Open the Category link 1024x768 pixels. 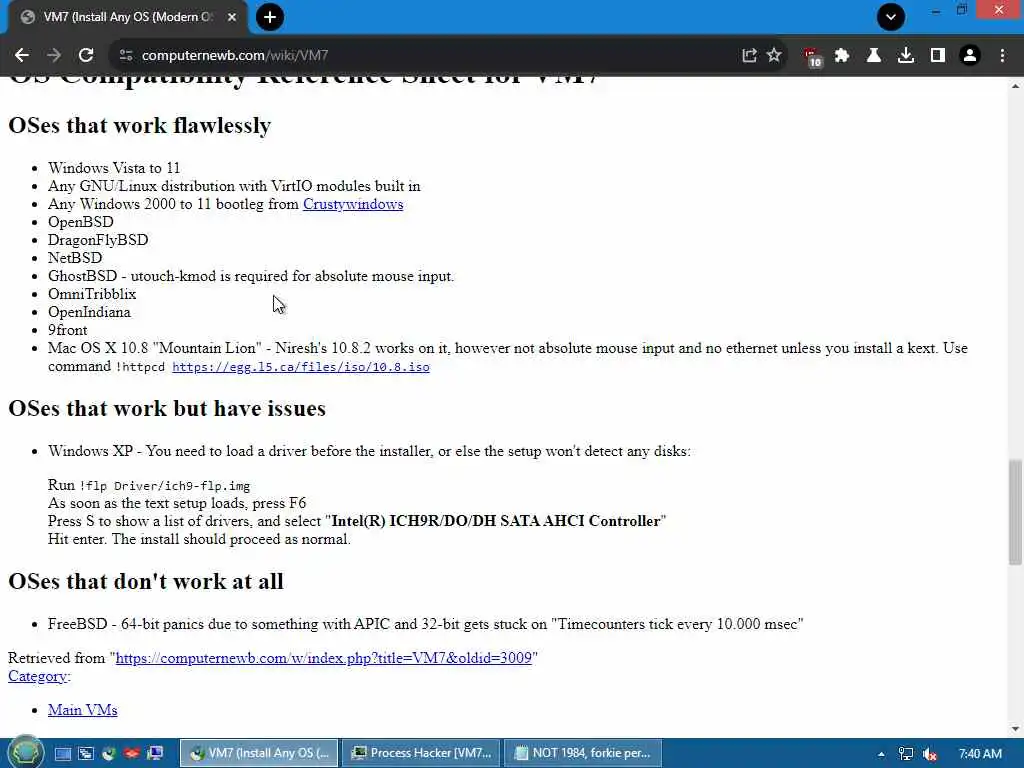click(37, 677)
